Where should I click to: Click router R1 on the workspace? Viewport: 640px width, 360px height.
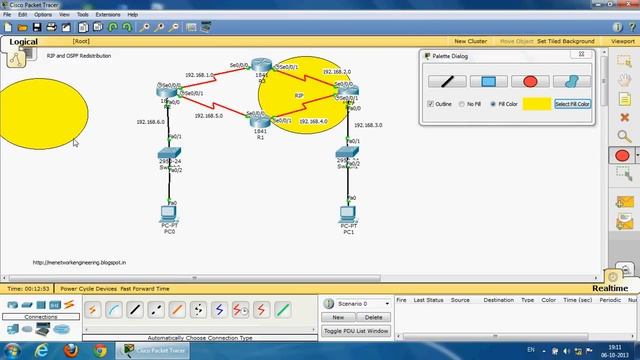tap(260, 121)
